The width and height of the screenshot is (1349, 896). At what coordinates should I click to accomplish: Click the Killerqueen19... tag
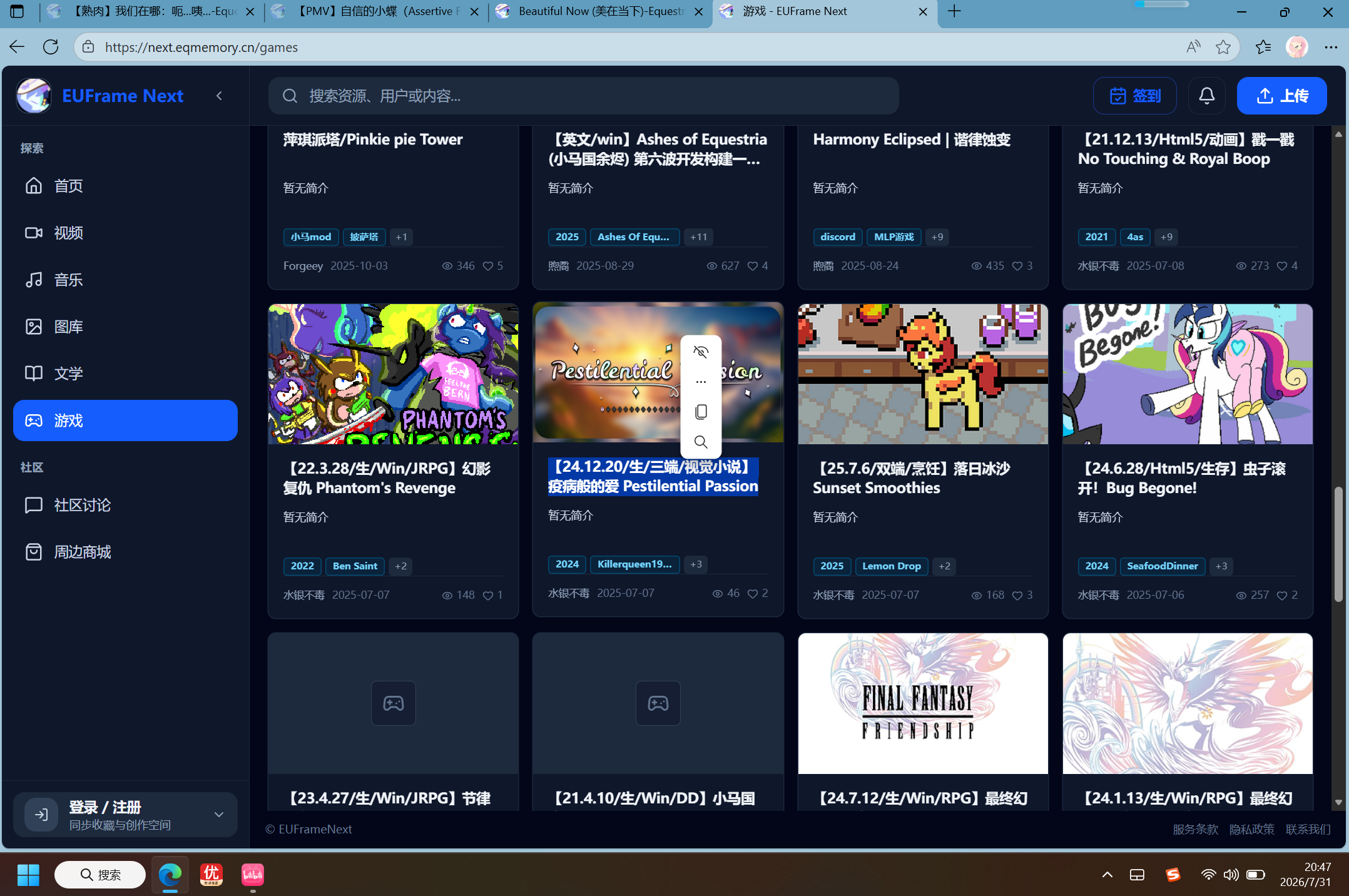coord(634,564)
